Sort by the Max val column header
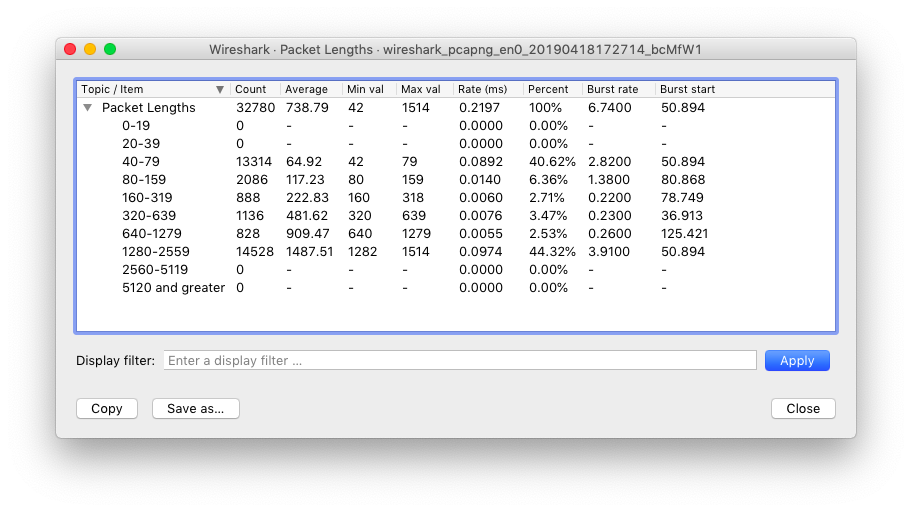The height and width of the screenshot is (512, 912). [425, 89]
